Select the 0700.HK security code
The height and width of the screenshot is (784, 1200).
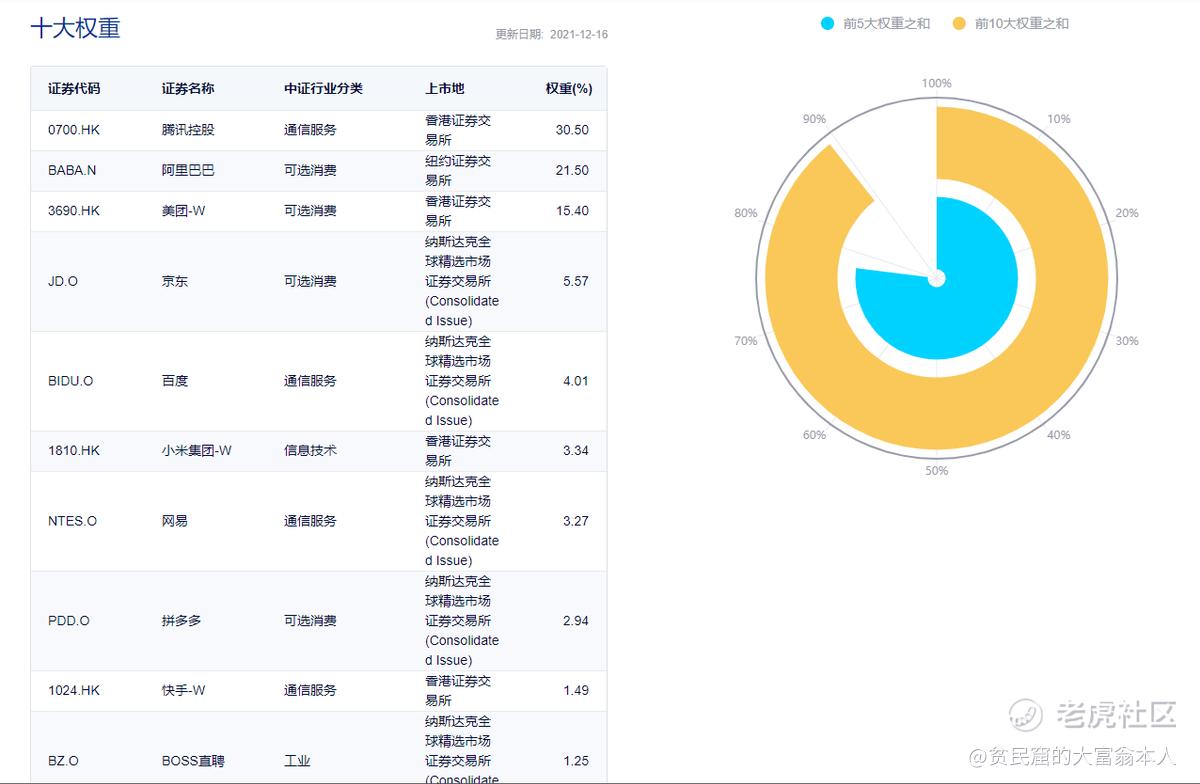(x=74, y=130)
